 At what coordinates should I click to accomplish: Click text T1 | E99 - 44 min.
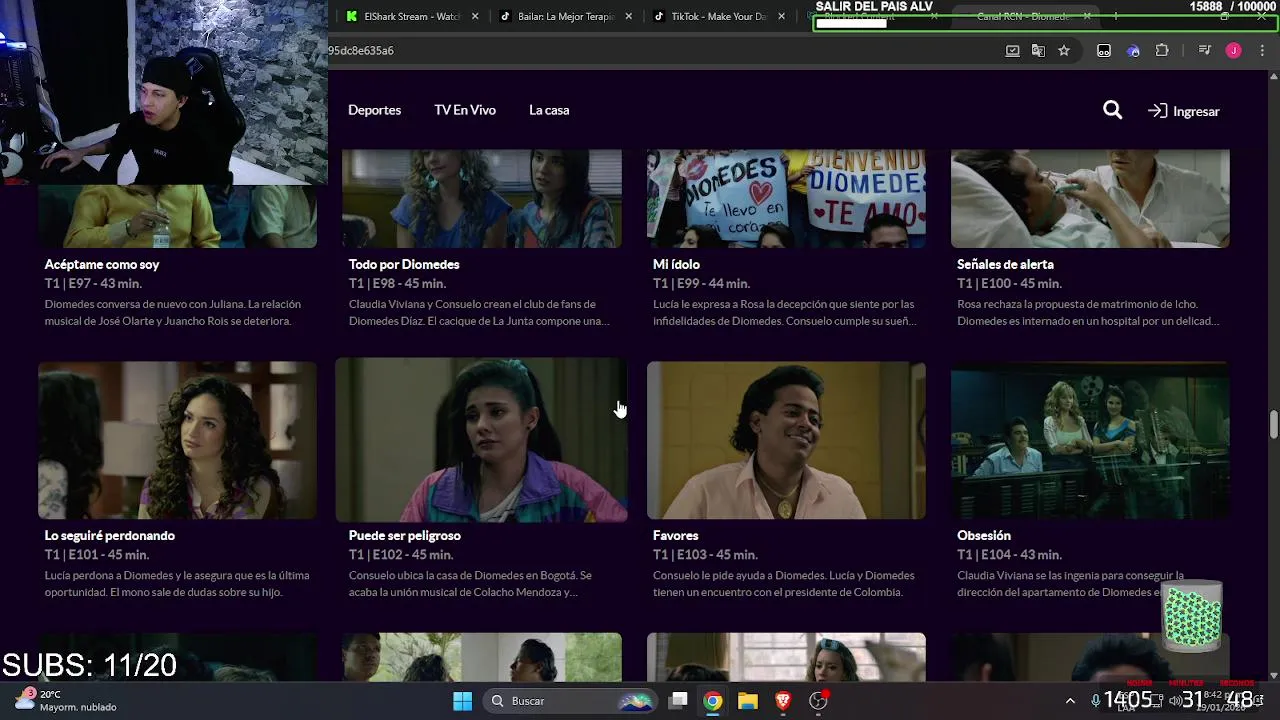tap(701, 283)
